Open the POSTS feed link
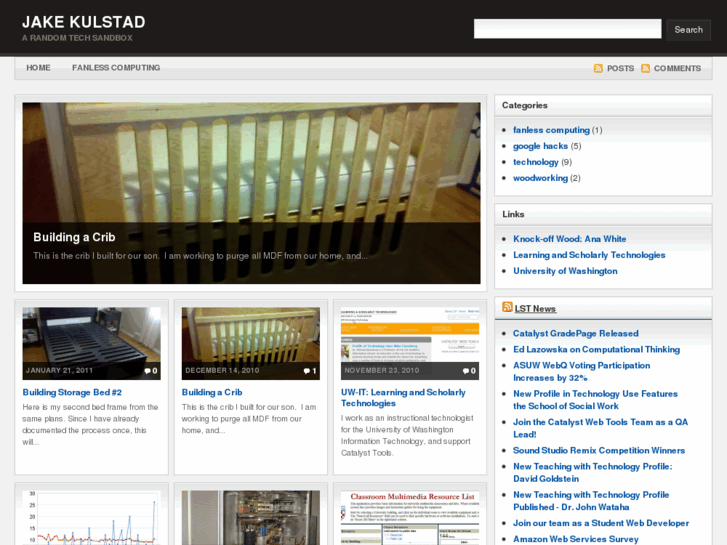This screenshot has height=545, width=727. [x=620, y=68]
